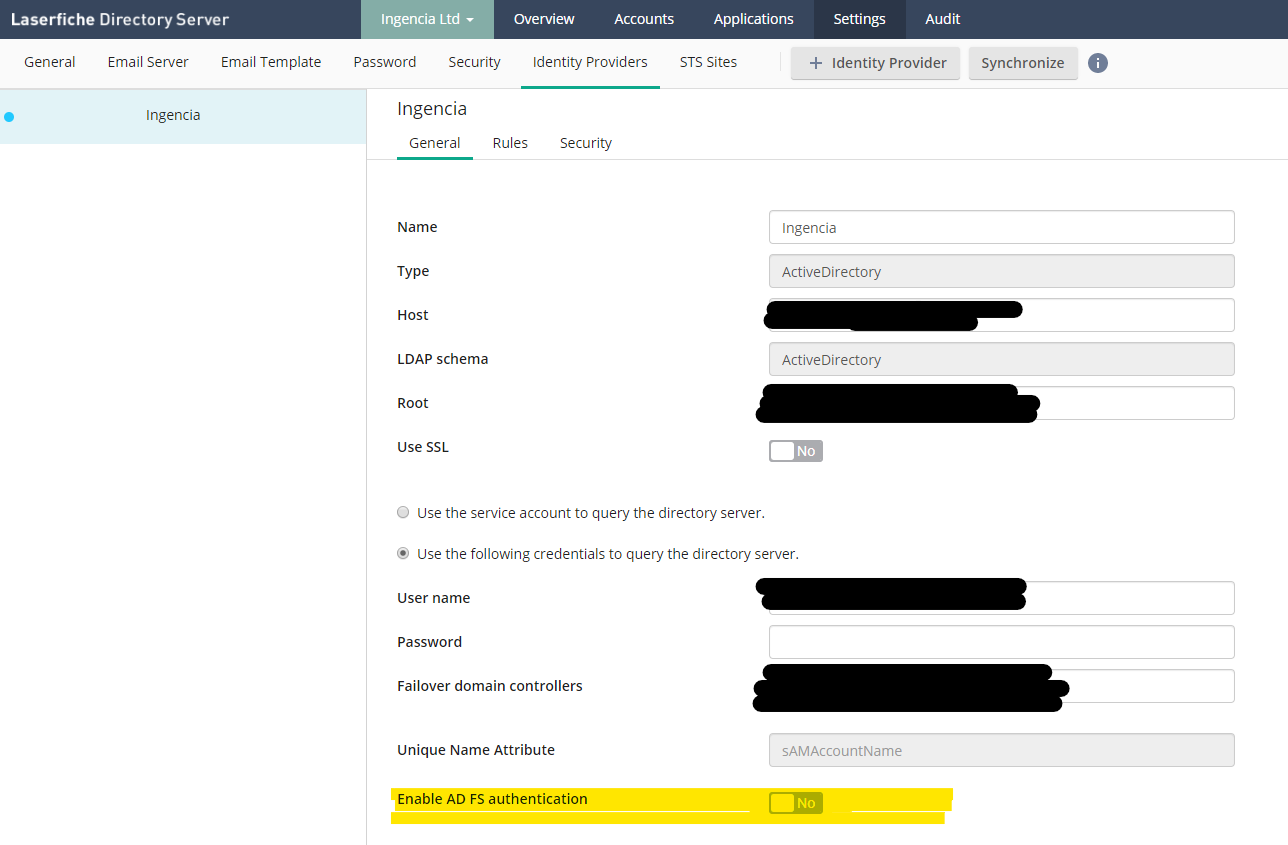Click the 'Enable AD FS authentication' label
The height and width of the screenshot is (845, 1288).
coord(492,799)
